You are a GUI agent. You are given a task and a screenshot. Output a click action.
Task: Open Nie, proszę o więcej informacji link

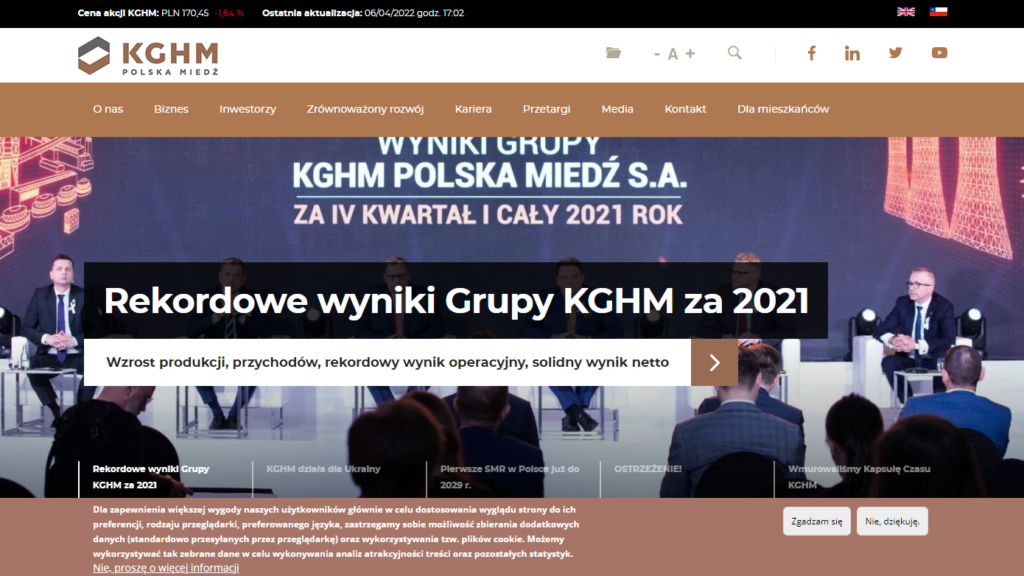click(166, 568)
